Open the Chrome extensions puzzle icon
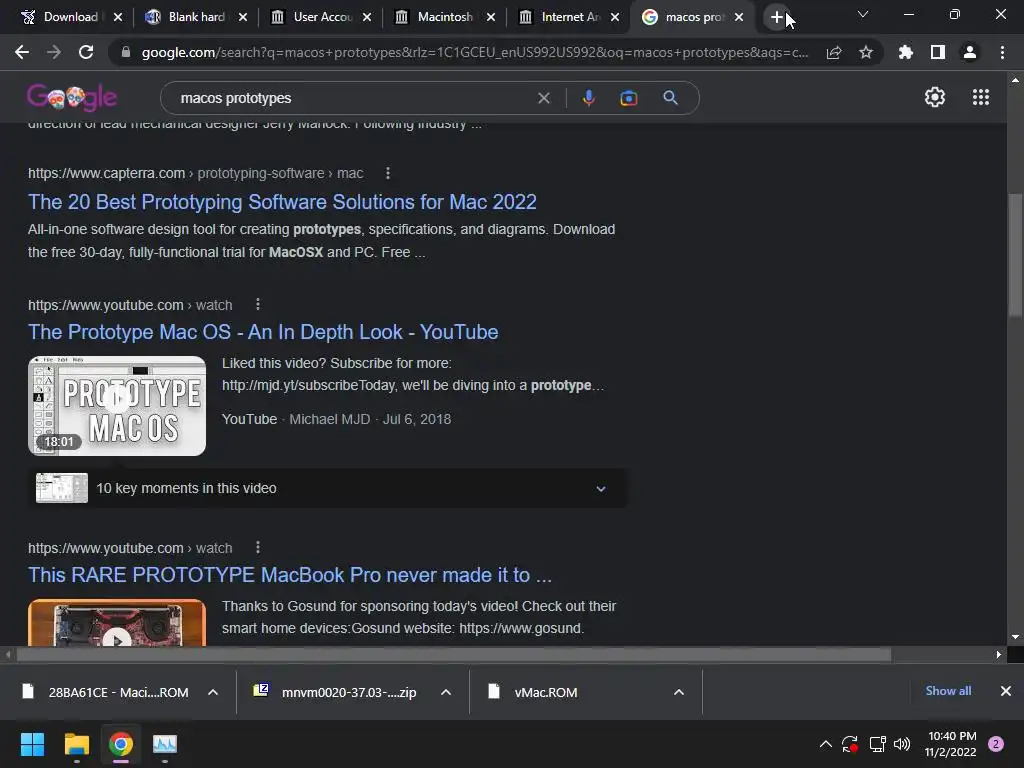This screenshot has width=1024, height=768. pyautogui.click(x=905, y=52)
